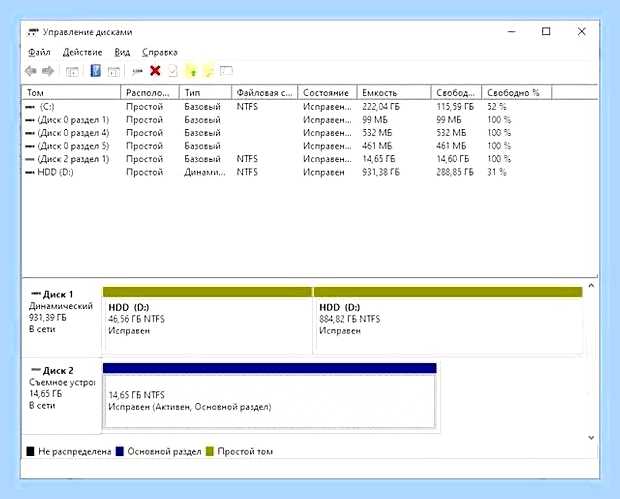Click the yellow folder search icon
The width and height of the screenshot is (620, 499).
click(208, 71)
